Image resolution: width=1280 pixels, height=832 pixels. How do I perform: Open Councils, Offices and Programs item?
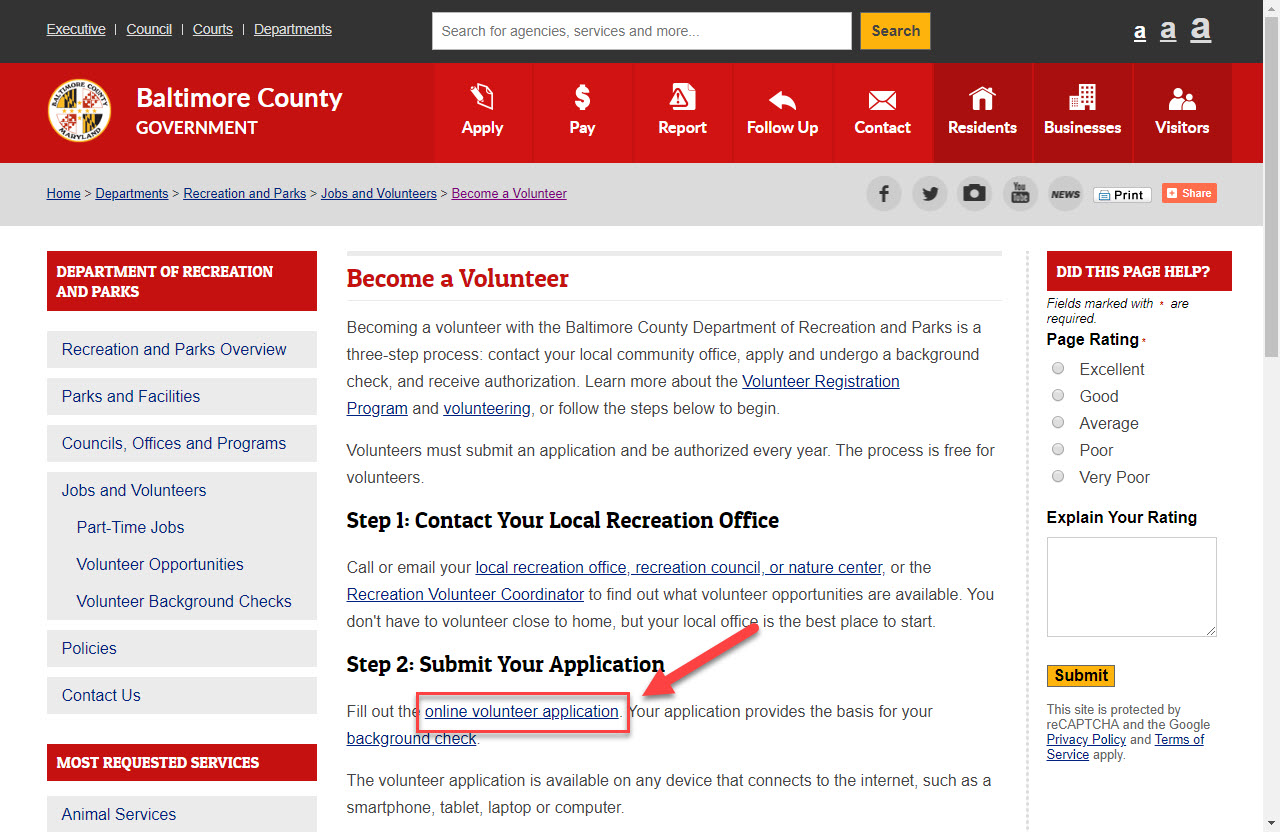pos(182,443)
